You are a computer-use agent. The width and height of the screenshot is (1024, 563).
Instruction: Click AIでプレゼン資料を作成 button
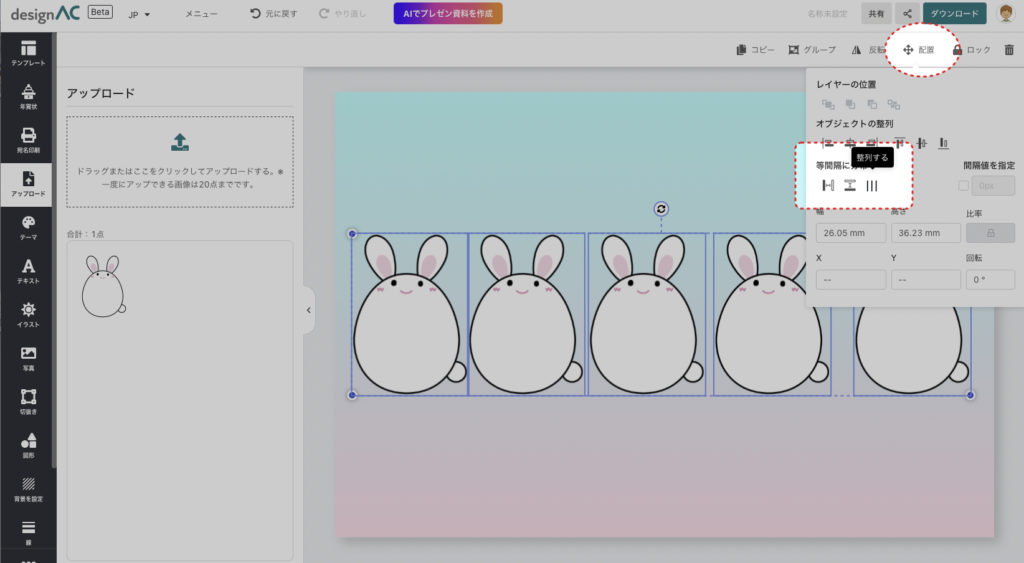[447, 14]
